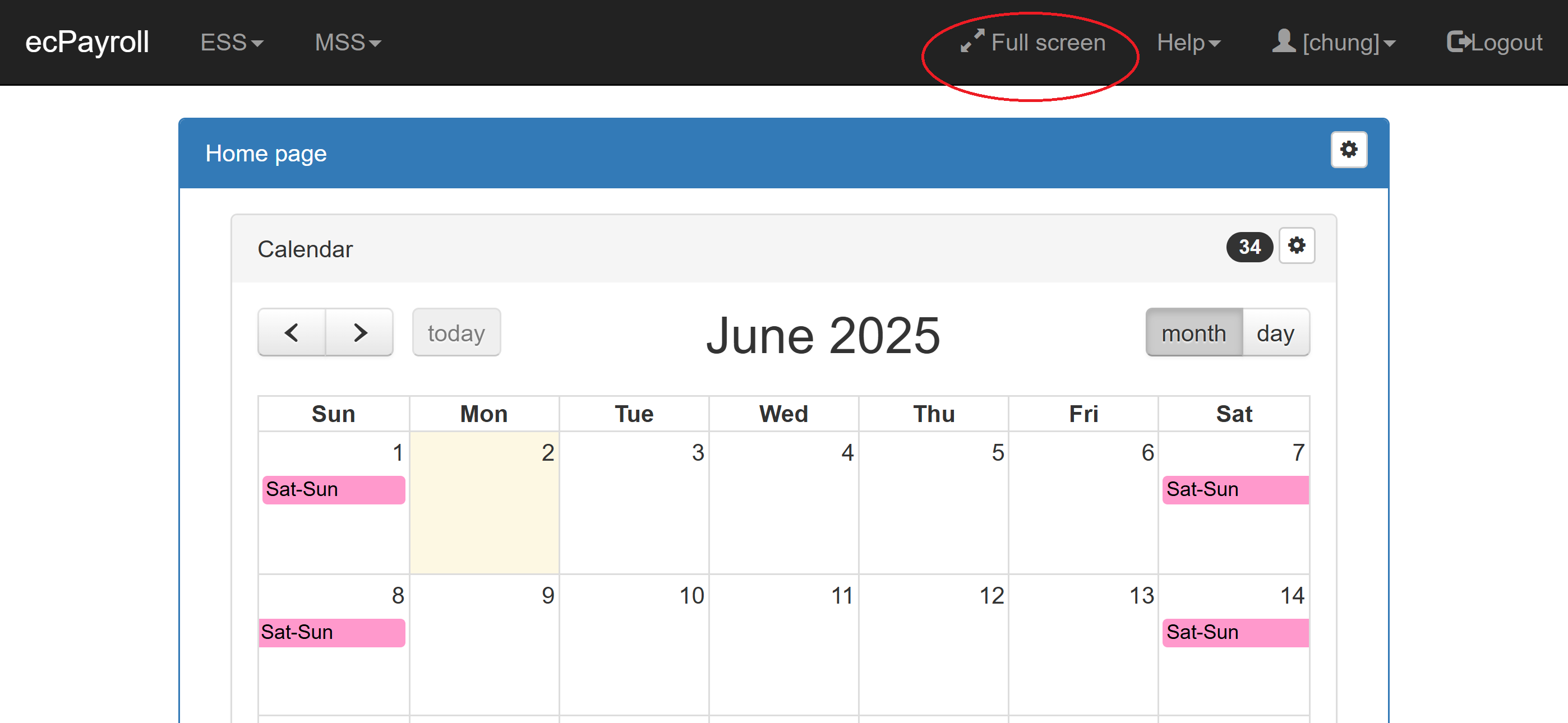Screen dimensions: 1568x723
Task: Click the user profile silhouette icon
Action: pyautogui.click(x=1283, y=41)
